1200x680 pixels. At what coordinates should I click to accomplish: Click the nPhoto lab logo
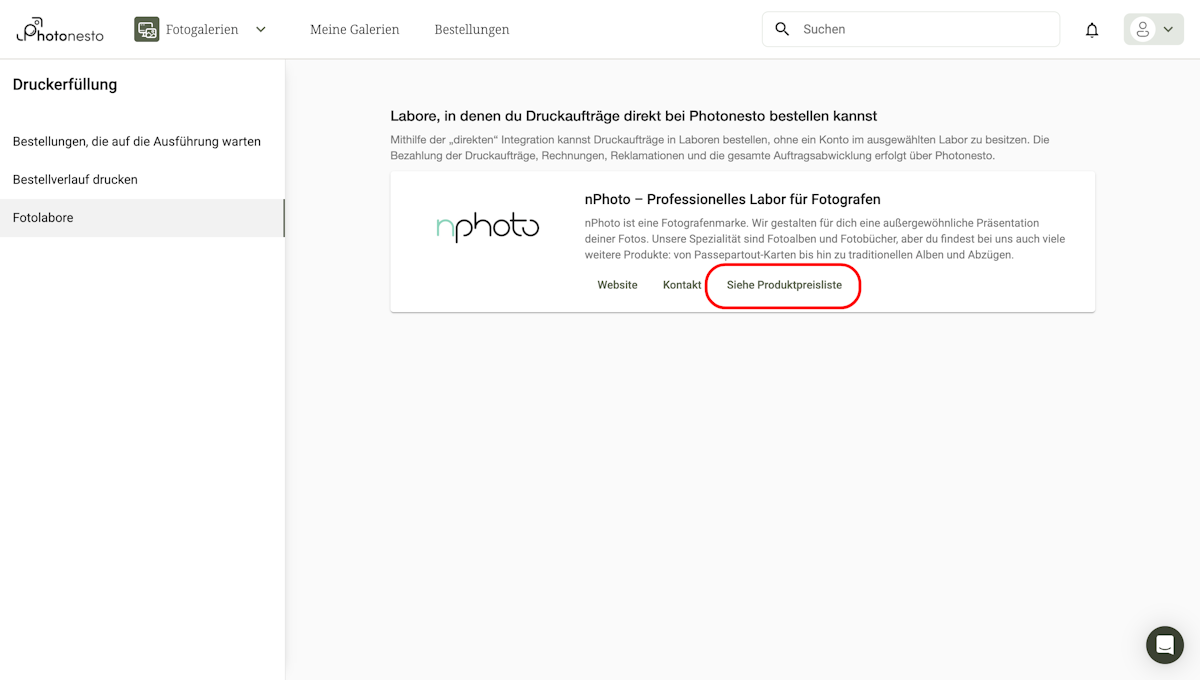point(488,227)
